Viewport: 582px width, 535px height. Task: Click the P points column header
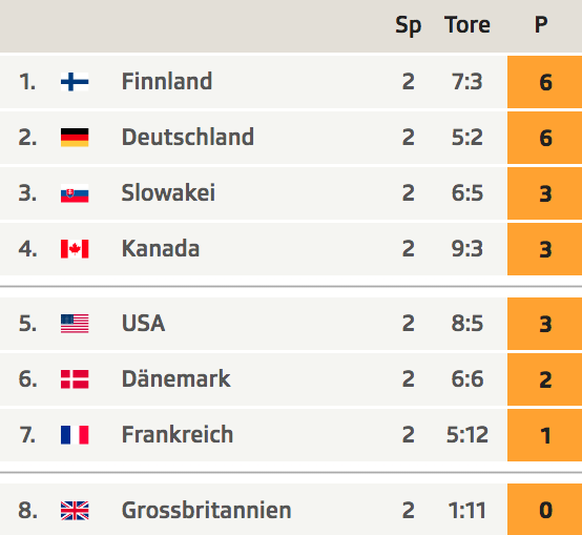coord(541,25)
